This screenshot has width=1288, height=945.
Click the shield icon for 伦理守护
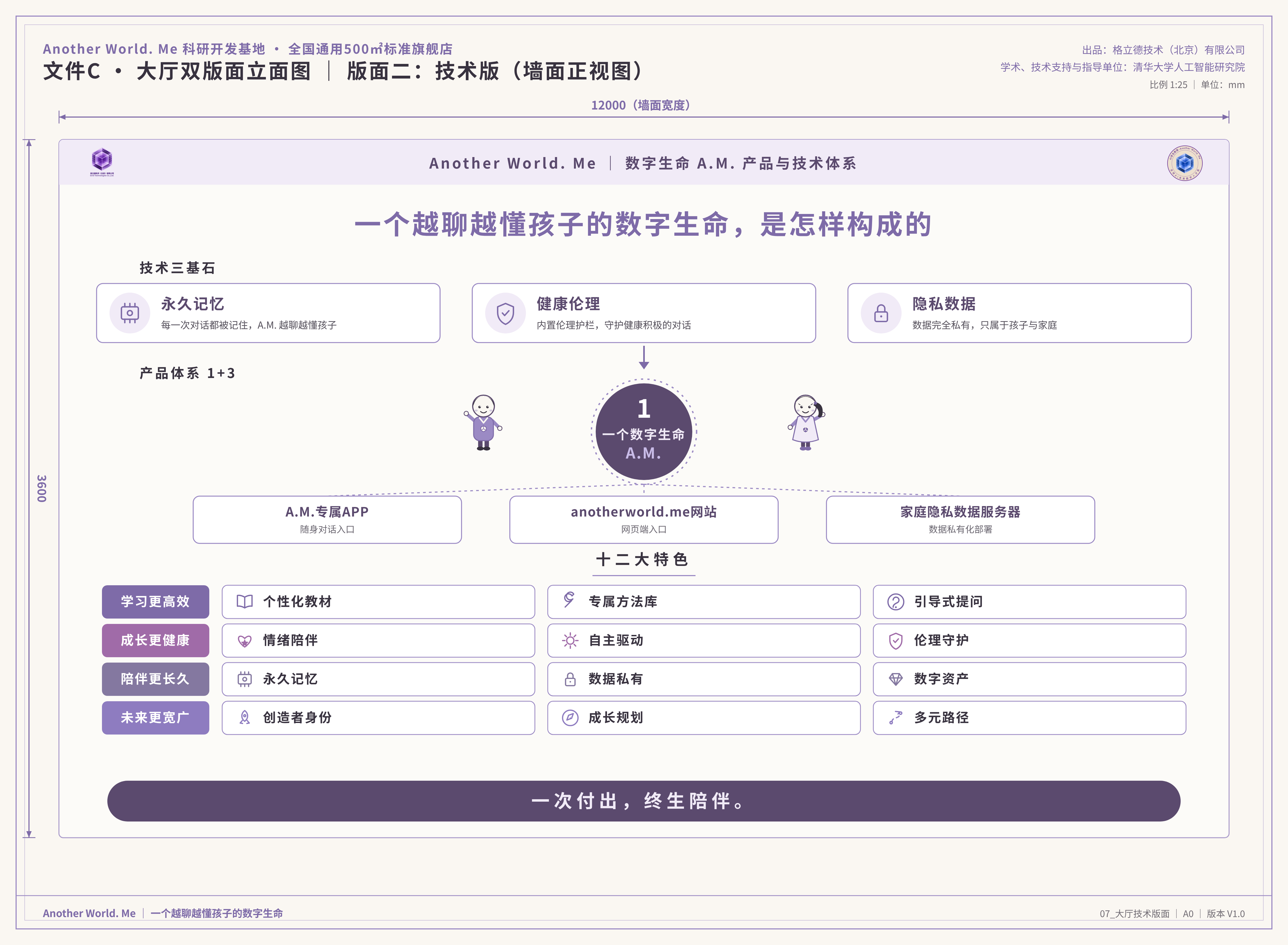[896, 641]
